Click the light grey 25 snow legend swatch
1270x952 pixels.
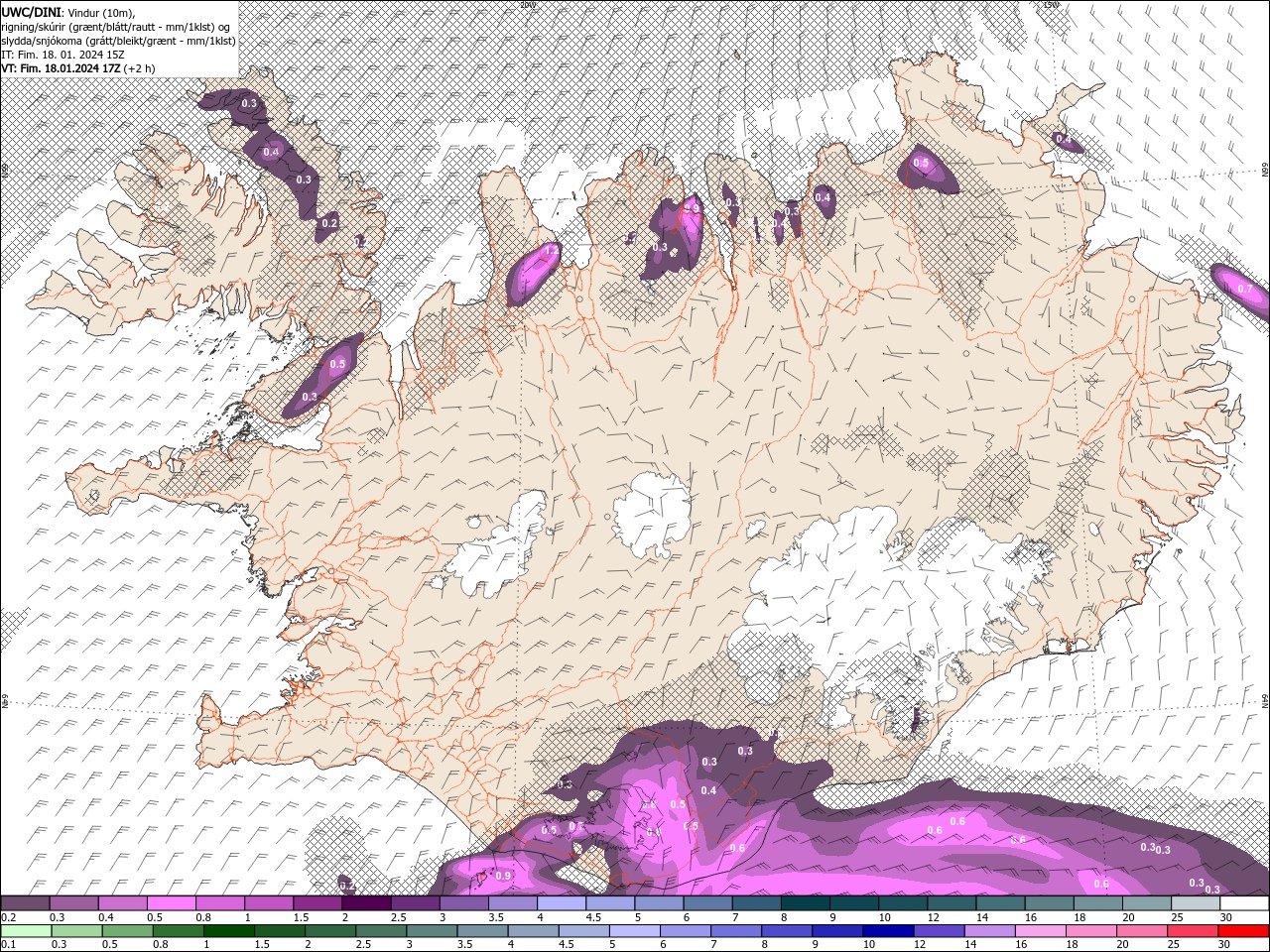point(1197,903)
